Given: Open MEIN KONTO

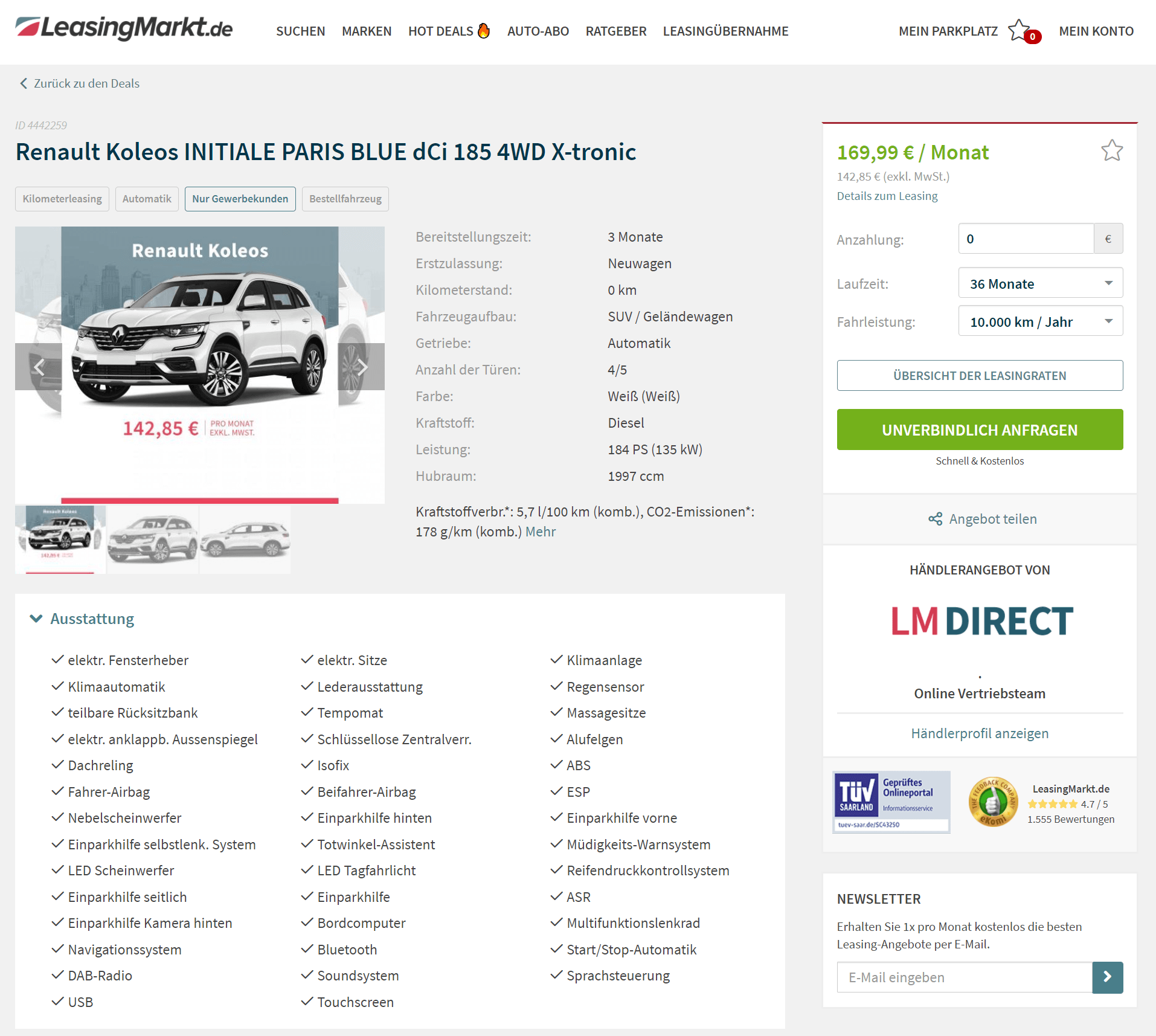Looking at the screenshot, I should point(1096,31).
